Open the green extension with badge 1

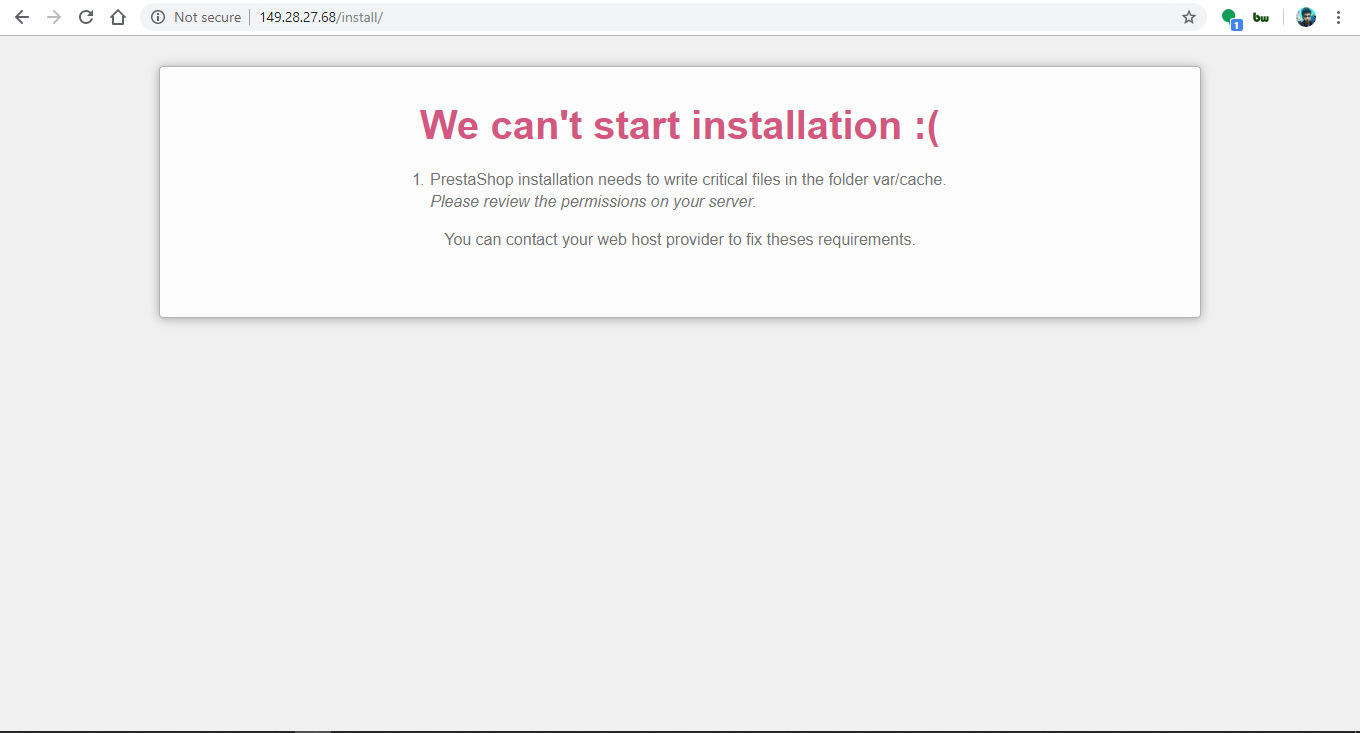[1230, 18]
